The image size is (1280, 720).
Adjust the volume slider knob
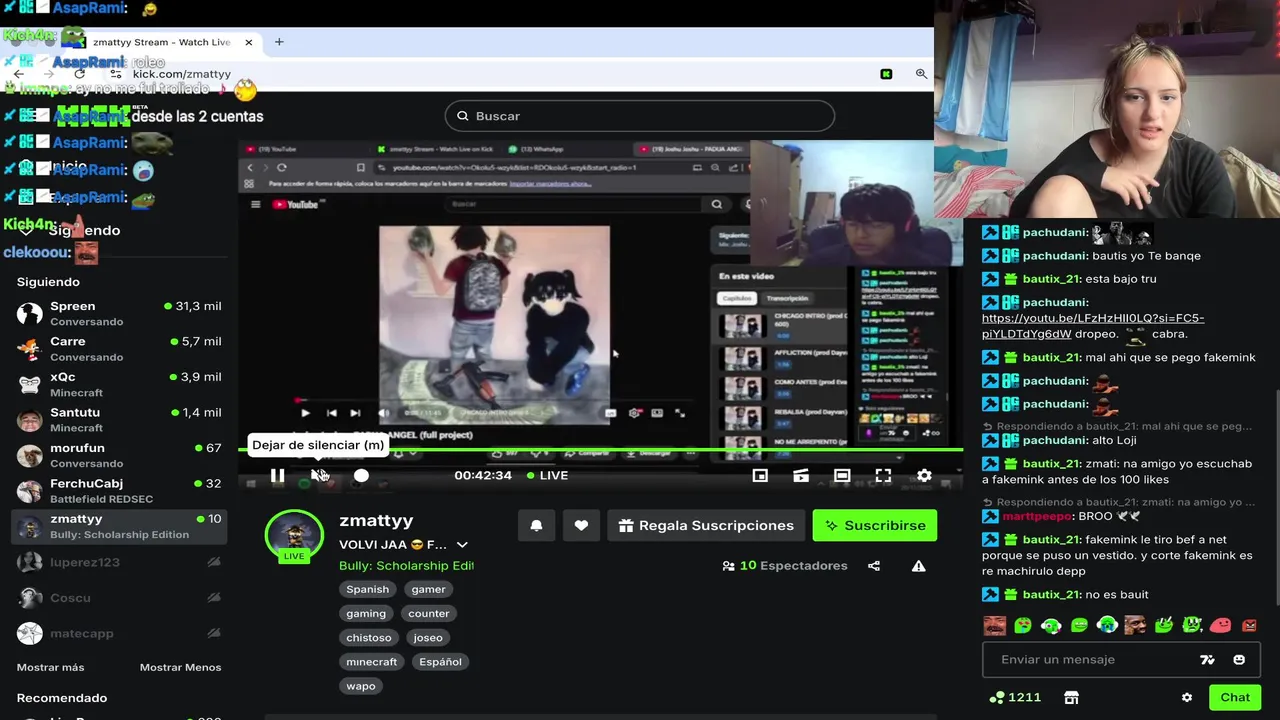tap(361, 476)
